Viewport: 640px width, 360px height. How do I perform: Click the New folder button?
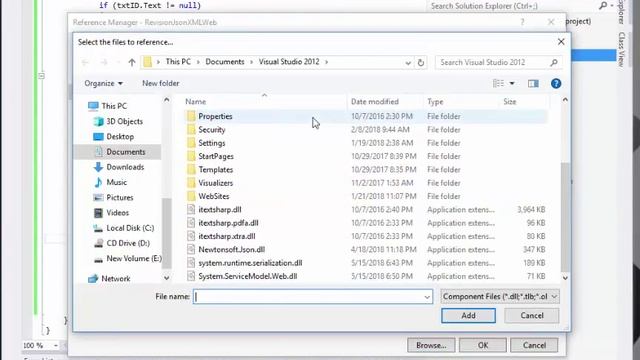click(160, 83)
